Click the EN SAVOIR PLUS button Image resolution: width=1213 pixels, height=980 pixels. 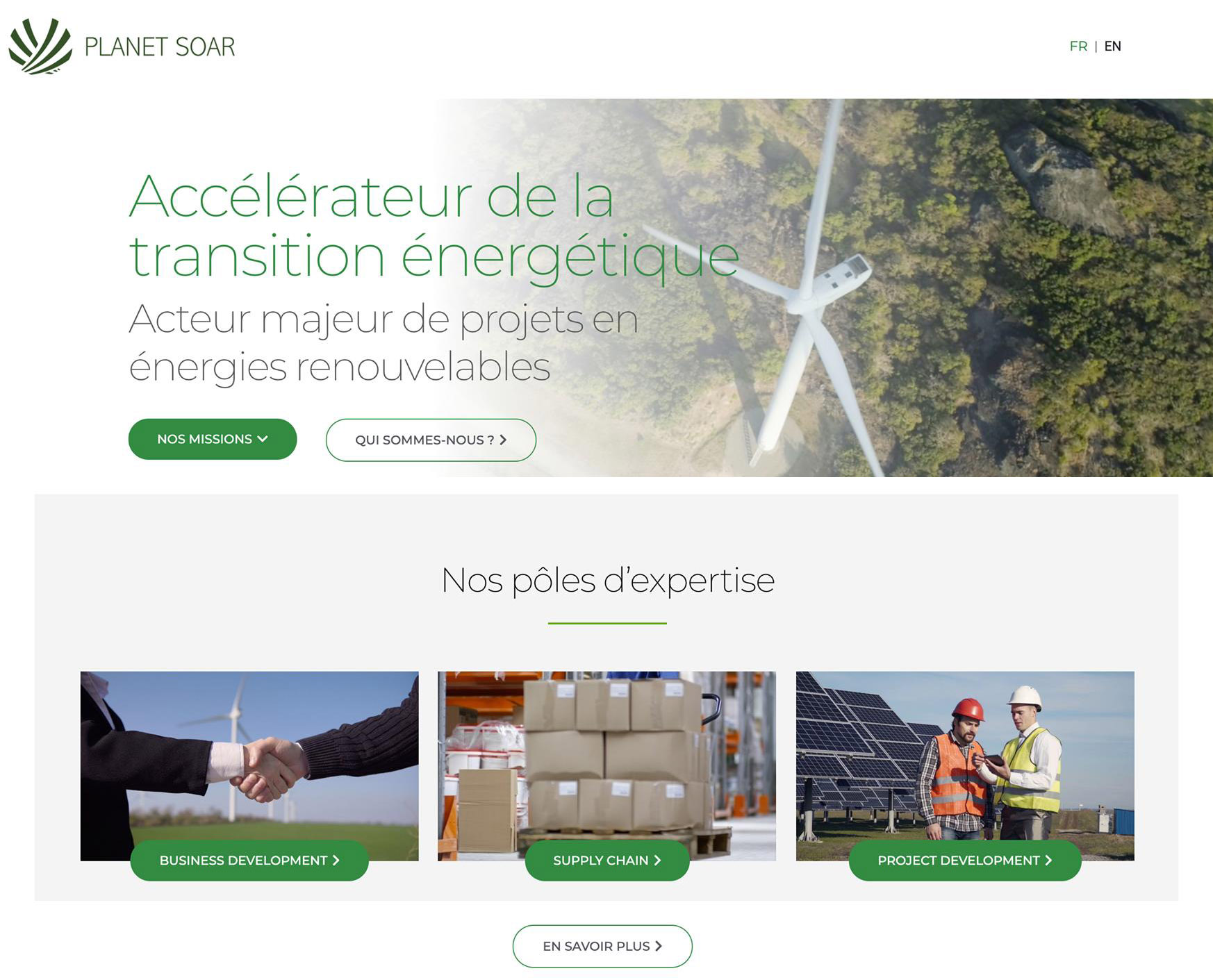tap(602, 946)
